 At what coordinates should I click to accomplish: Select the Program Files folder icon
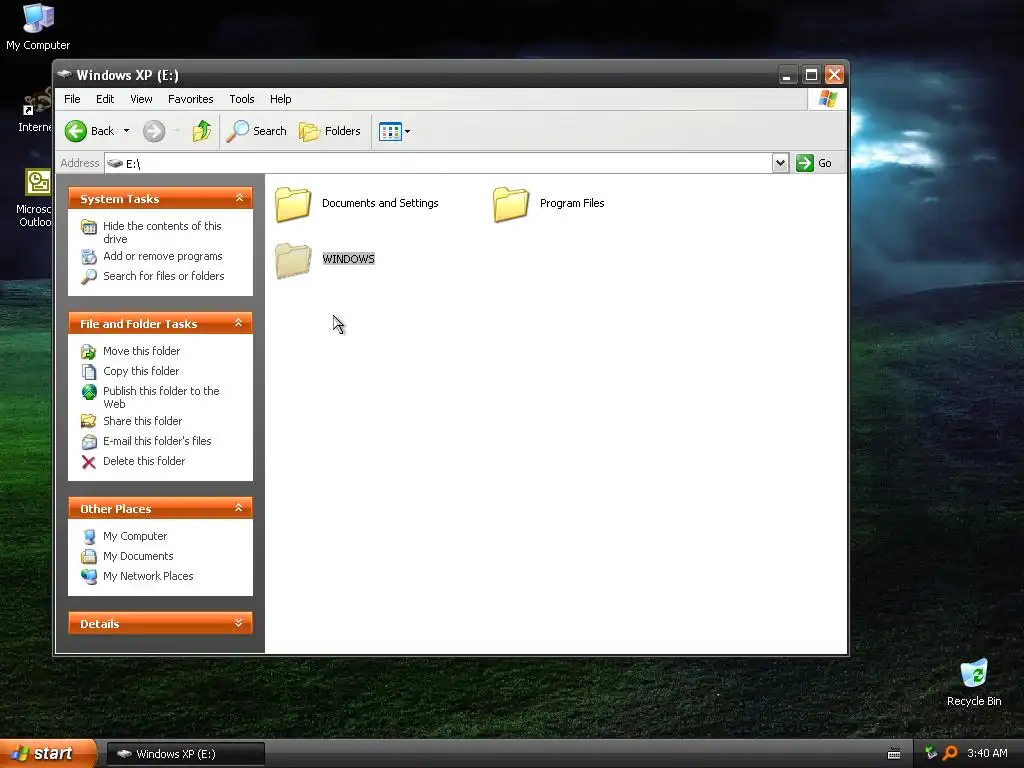tap(511, 204)
